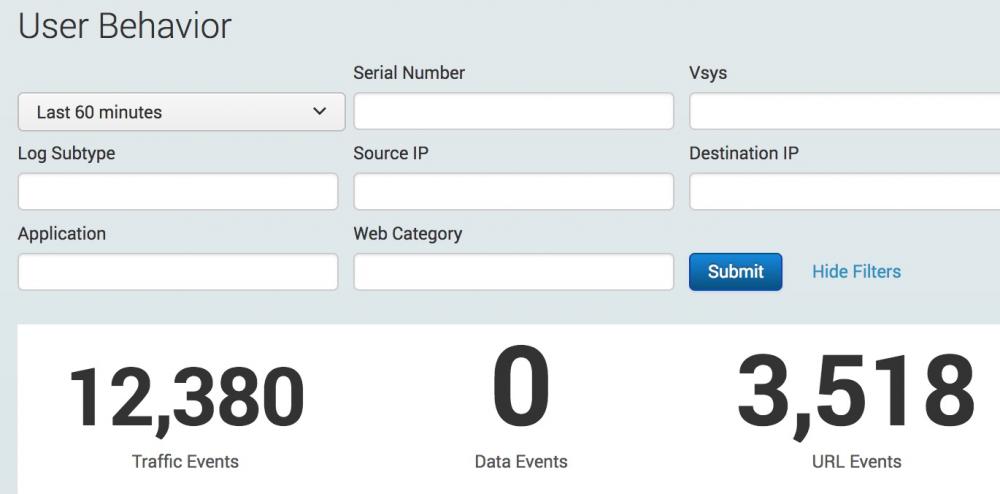Image resolution: width=1000 pixels, height=494 pixels.
Task: Open the Last 60 minutes time range dropdown
Action: coord(180,112)
